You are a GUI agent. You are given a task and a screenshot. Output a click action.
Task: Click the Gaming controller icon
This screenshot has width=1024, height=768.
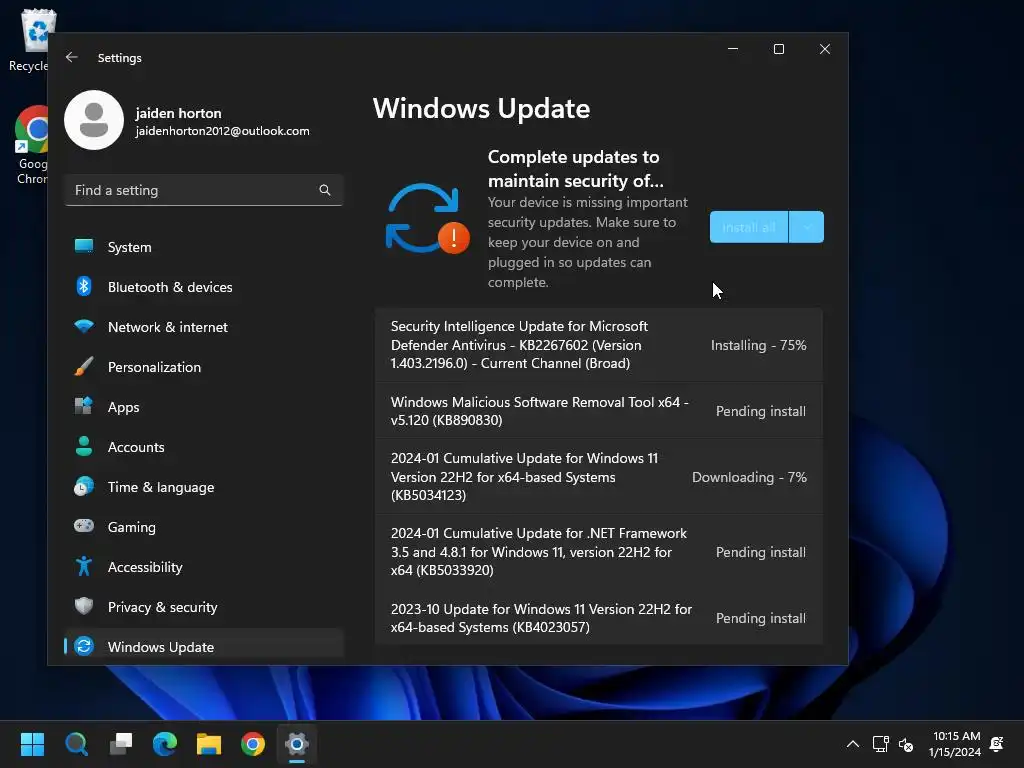(x=84, y=526)
